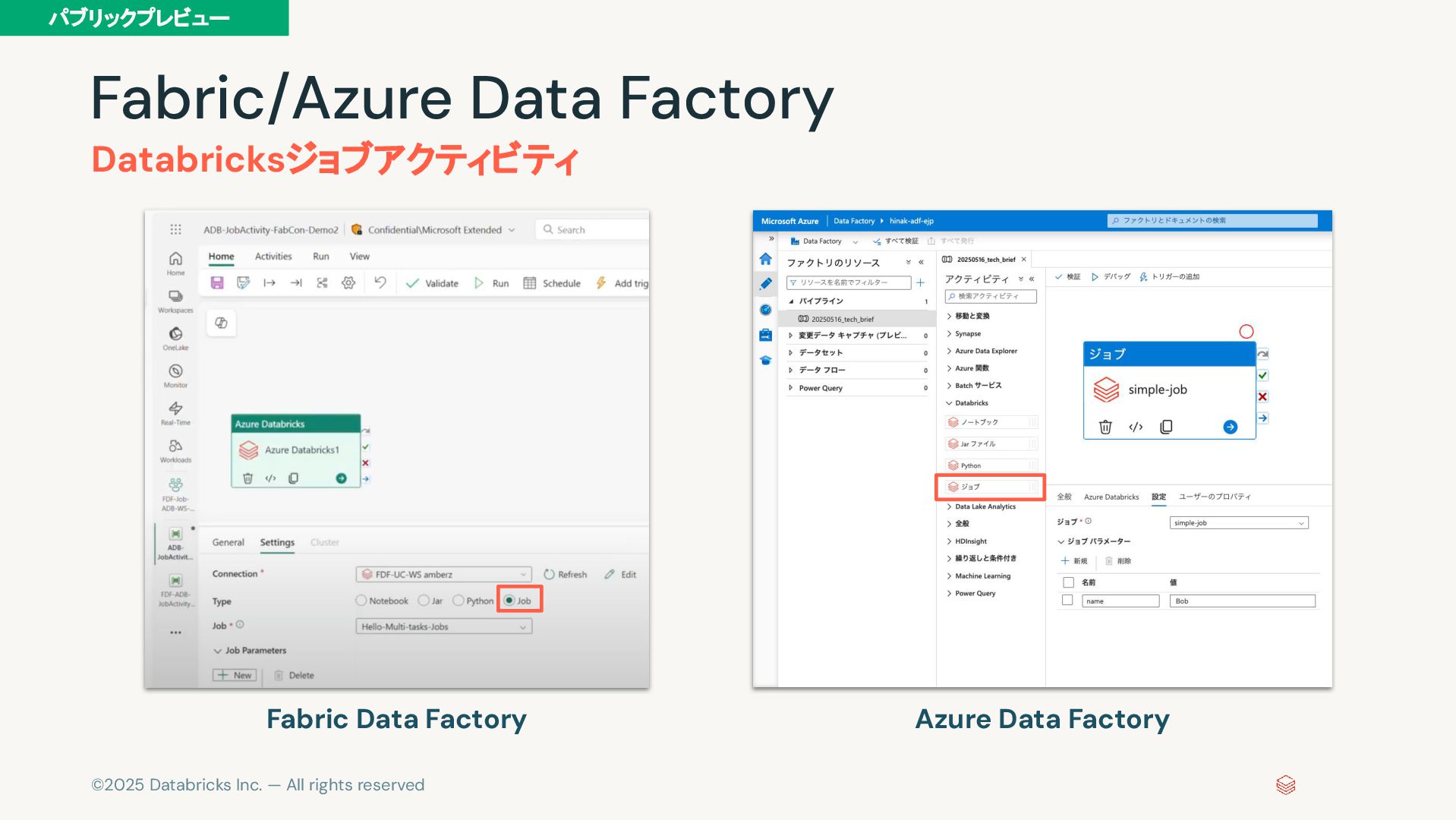The width and height of the screenshot is (1456, 820).
Task: Open the Copilot icon on the Fabric canvas
Action: point(221,323)
